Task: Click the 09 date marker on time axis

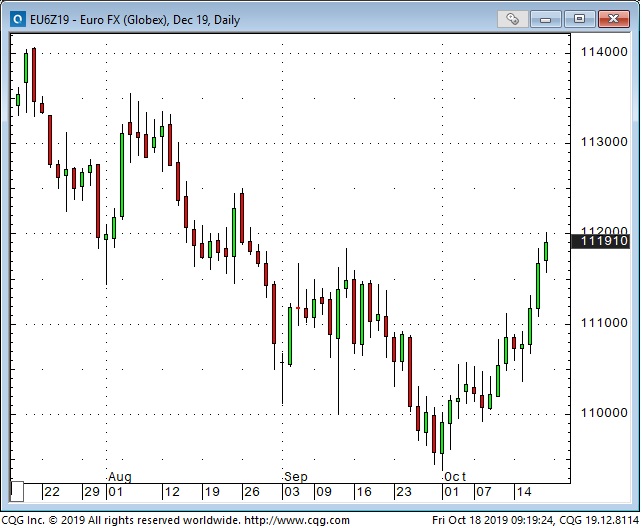Action: pyautogui.click(x=323, y=492)
